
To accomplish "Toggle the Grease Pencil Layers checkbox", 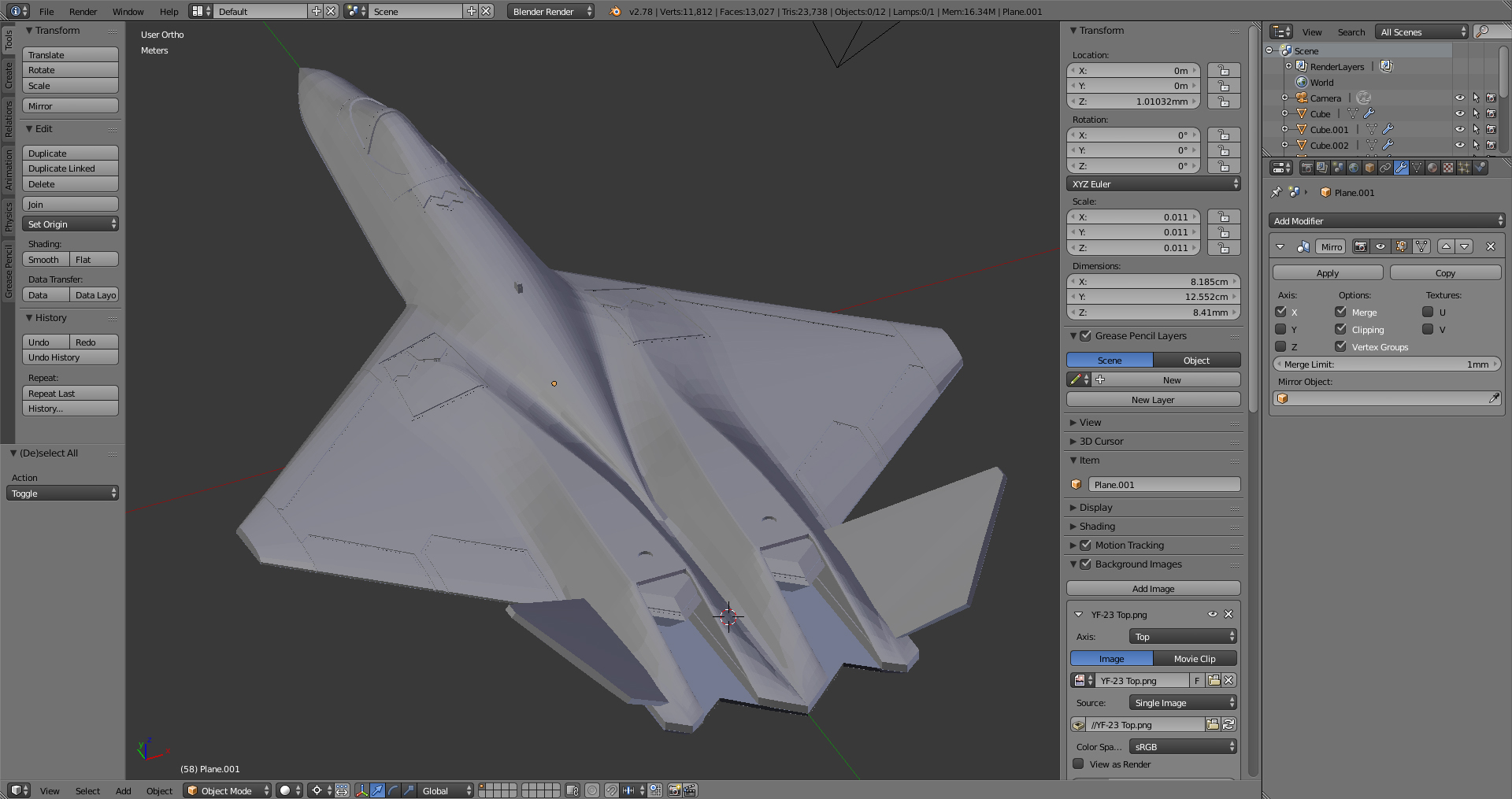I will click(x=1086, y=335).
